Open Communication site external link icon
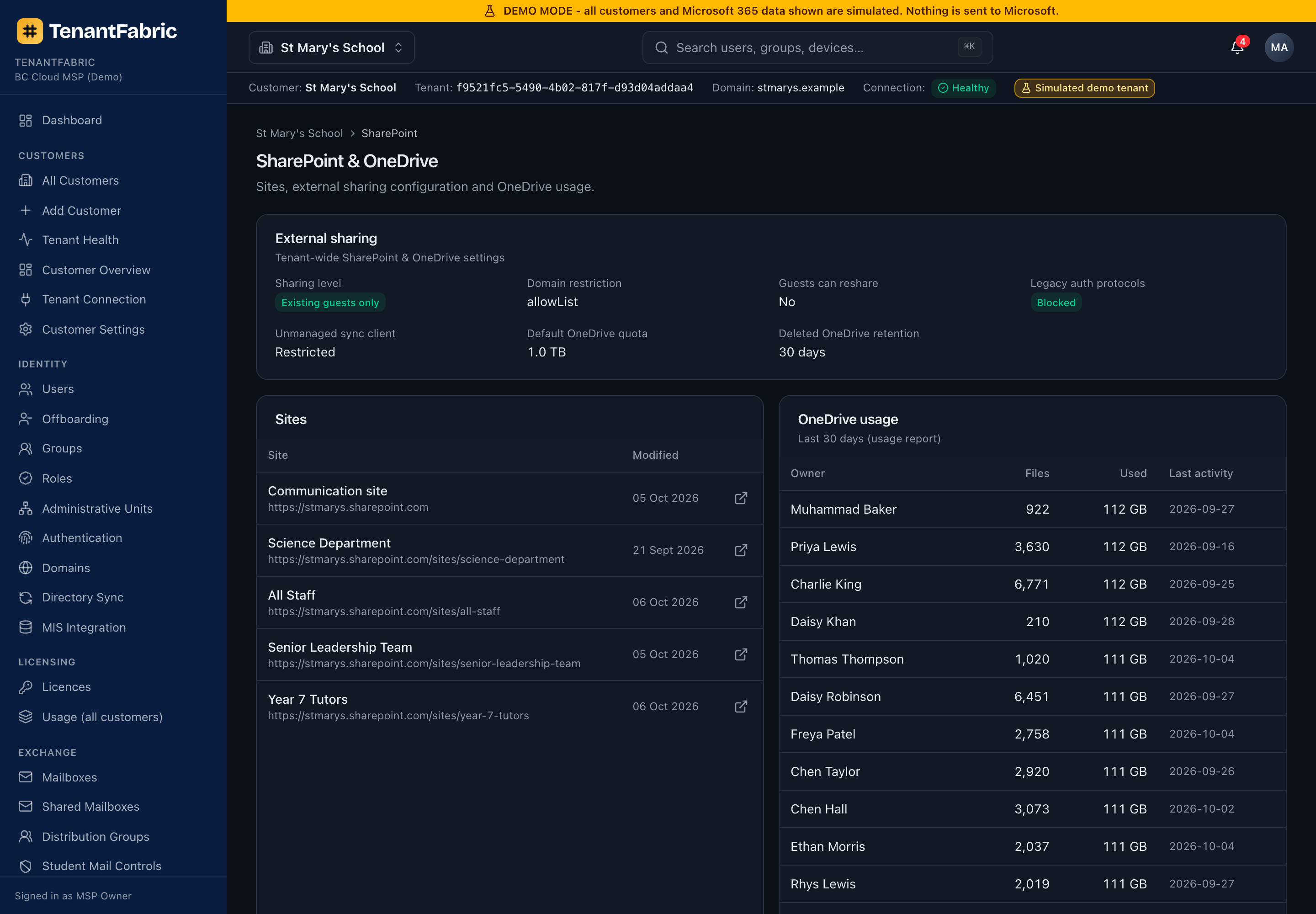 point(741,498)
